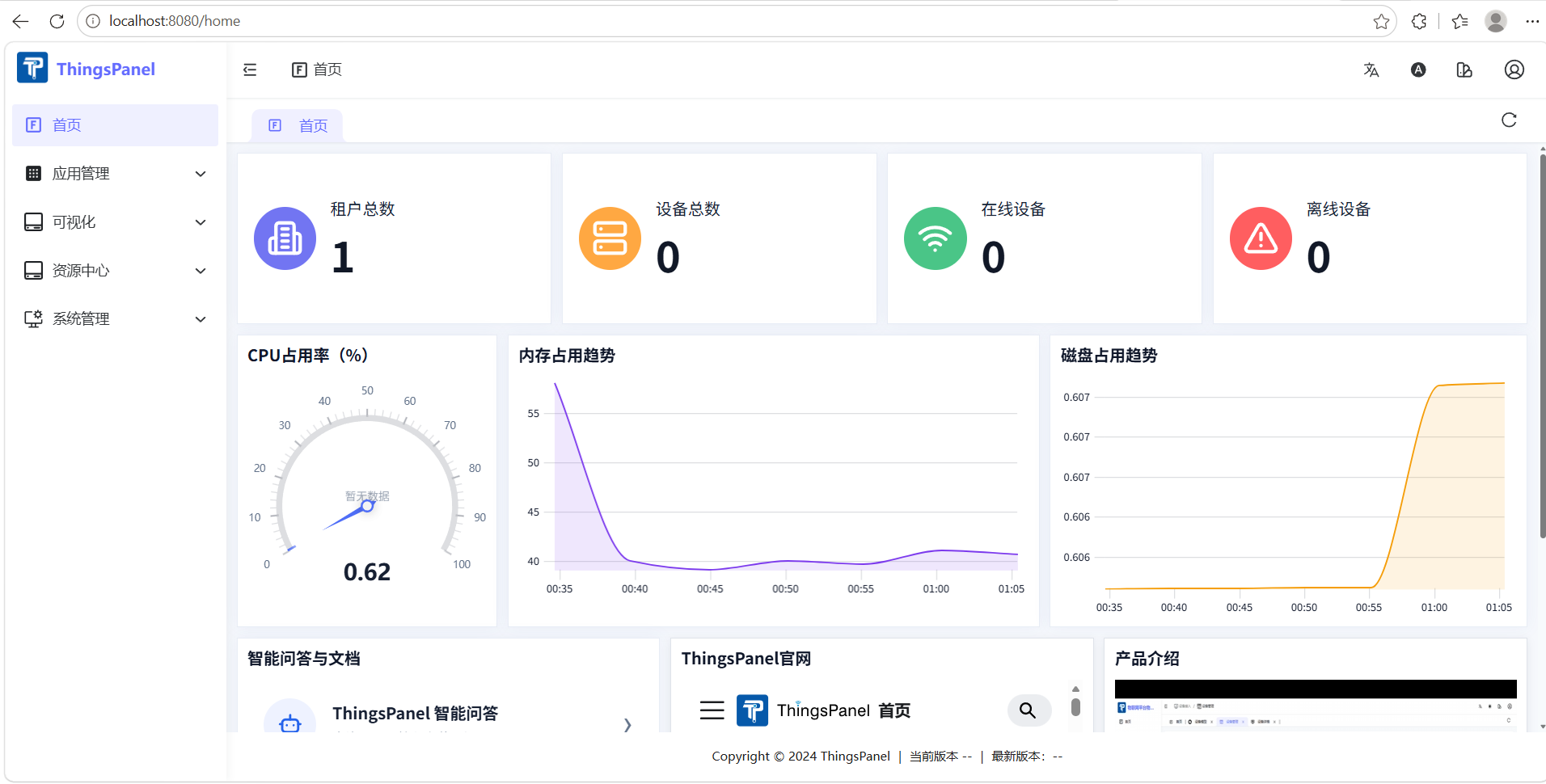Click the 首页 breadcrumb in header
1546x784 pixels.
tap(317, 70)
